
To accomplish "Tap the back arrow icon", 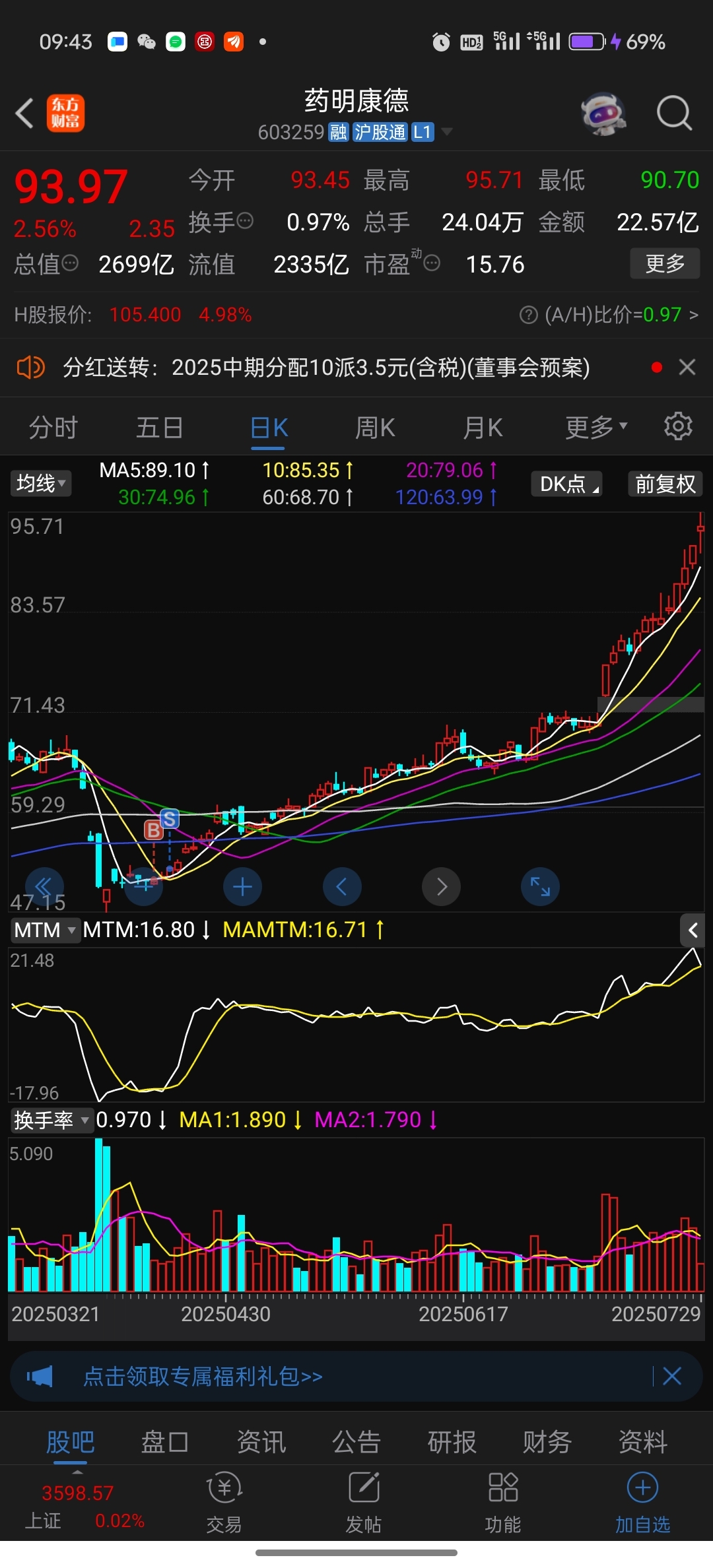I will click(24, 113).
